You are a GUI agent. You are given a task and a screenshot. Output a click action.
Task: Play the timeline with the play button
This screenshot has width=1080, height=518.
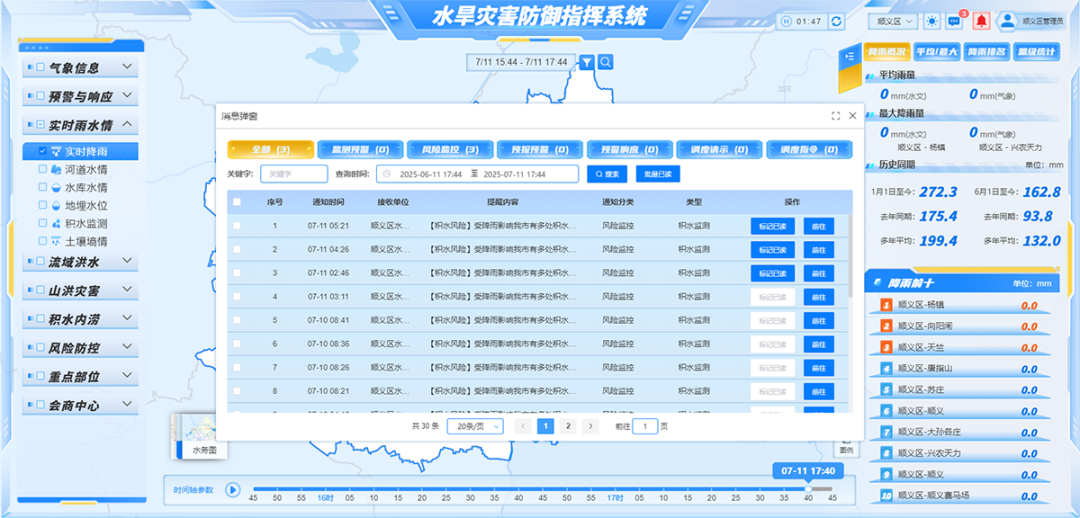[232, 490]
